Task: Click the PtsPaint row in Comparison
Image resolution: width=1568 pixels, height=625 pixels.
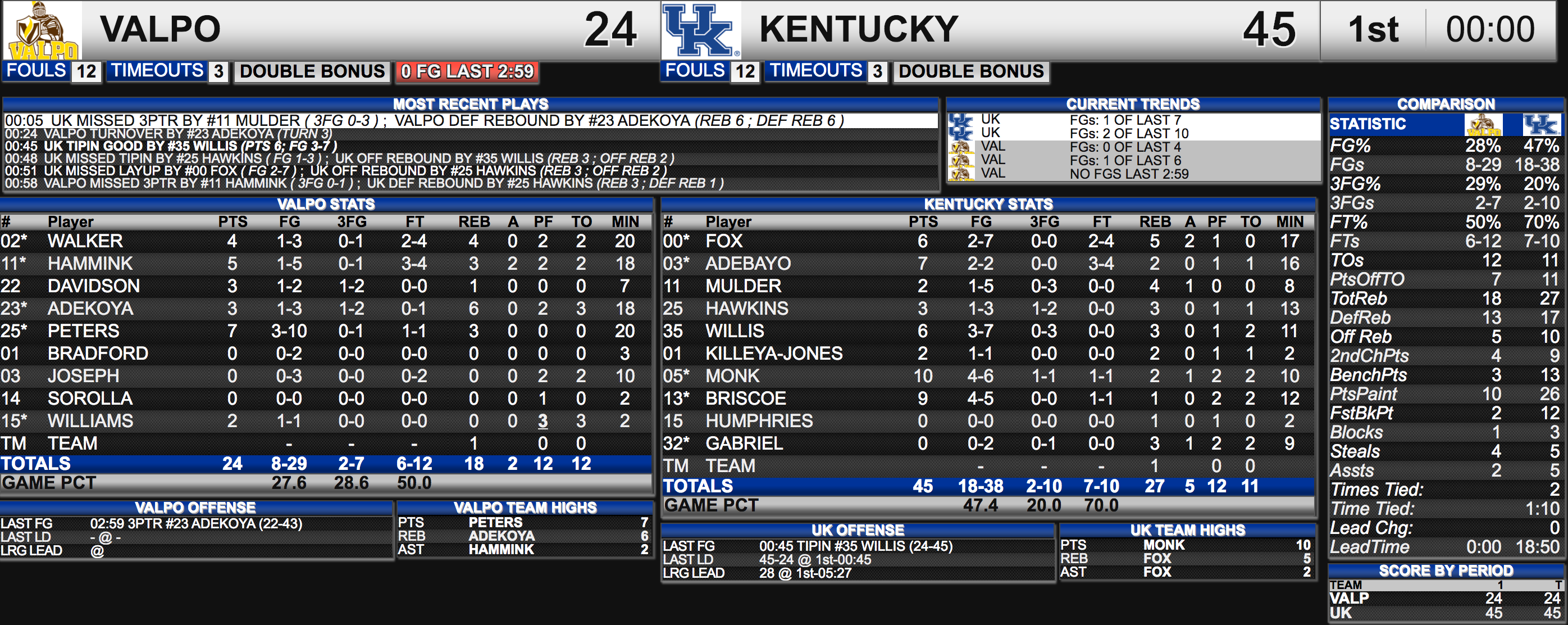Action: pos(1445,394)
